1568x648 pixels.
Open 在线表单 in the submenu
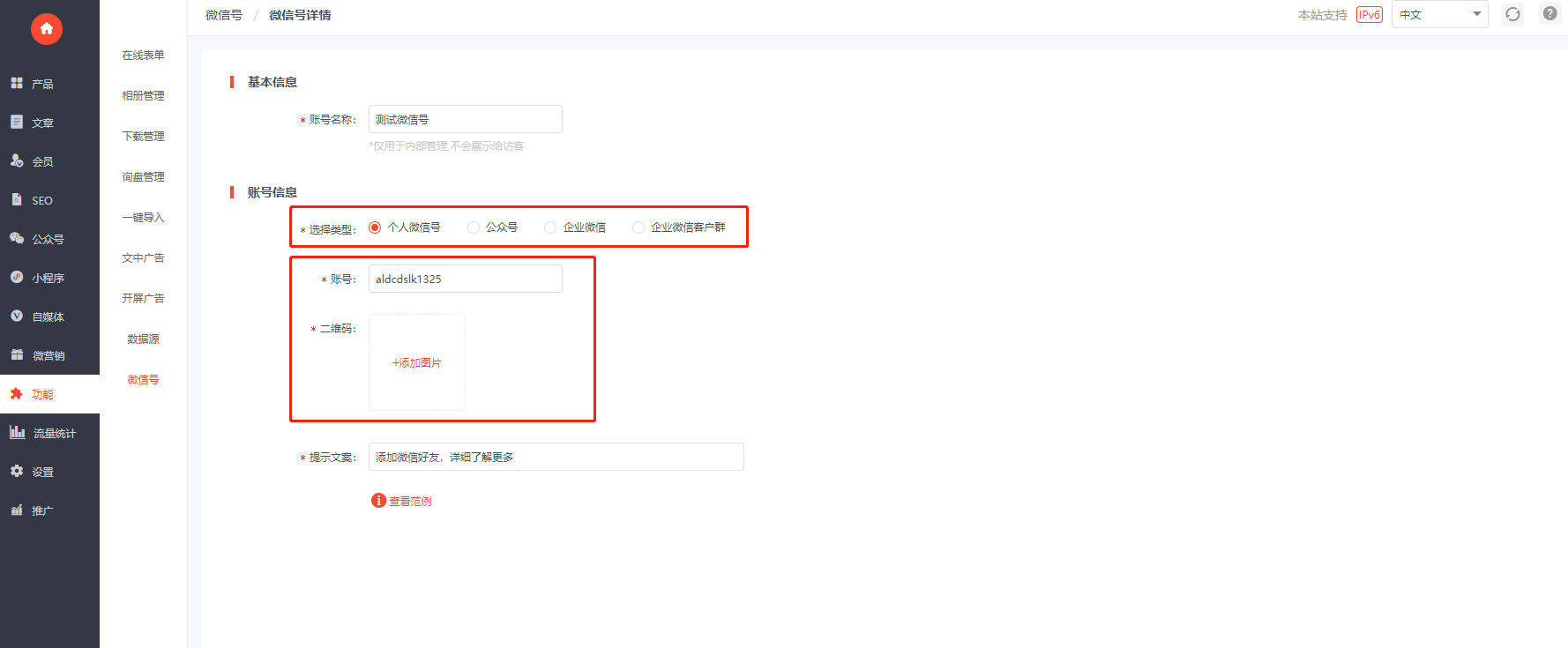click(143, 55)
